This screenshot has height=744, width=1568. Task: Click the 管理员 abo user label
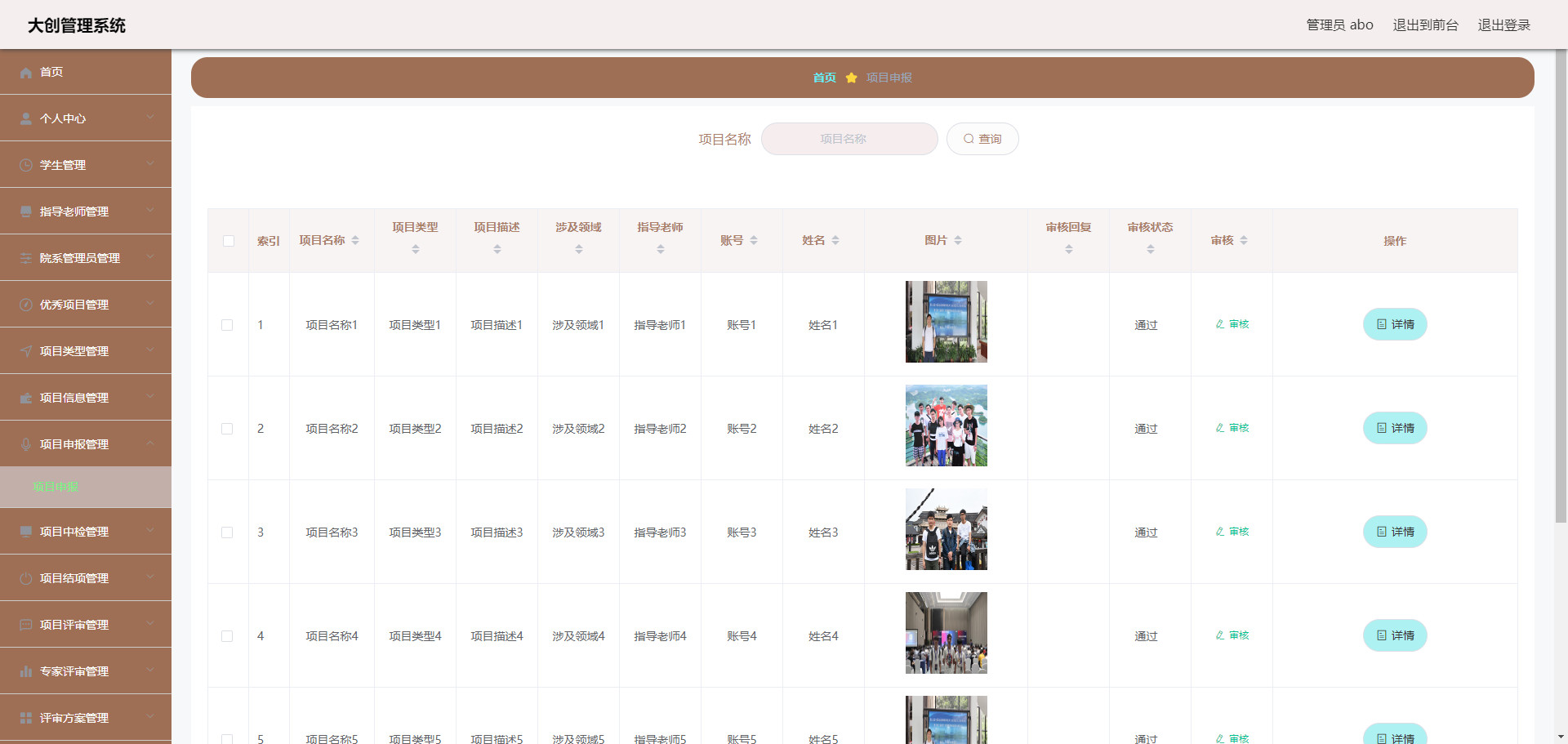[1339, 25]
